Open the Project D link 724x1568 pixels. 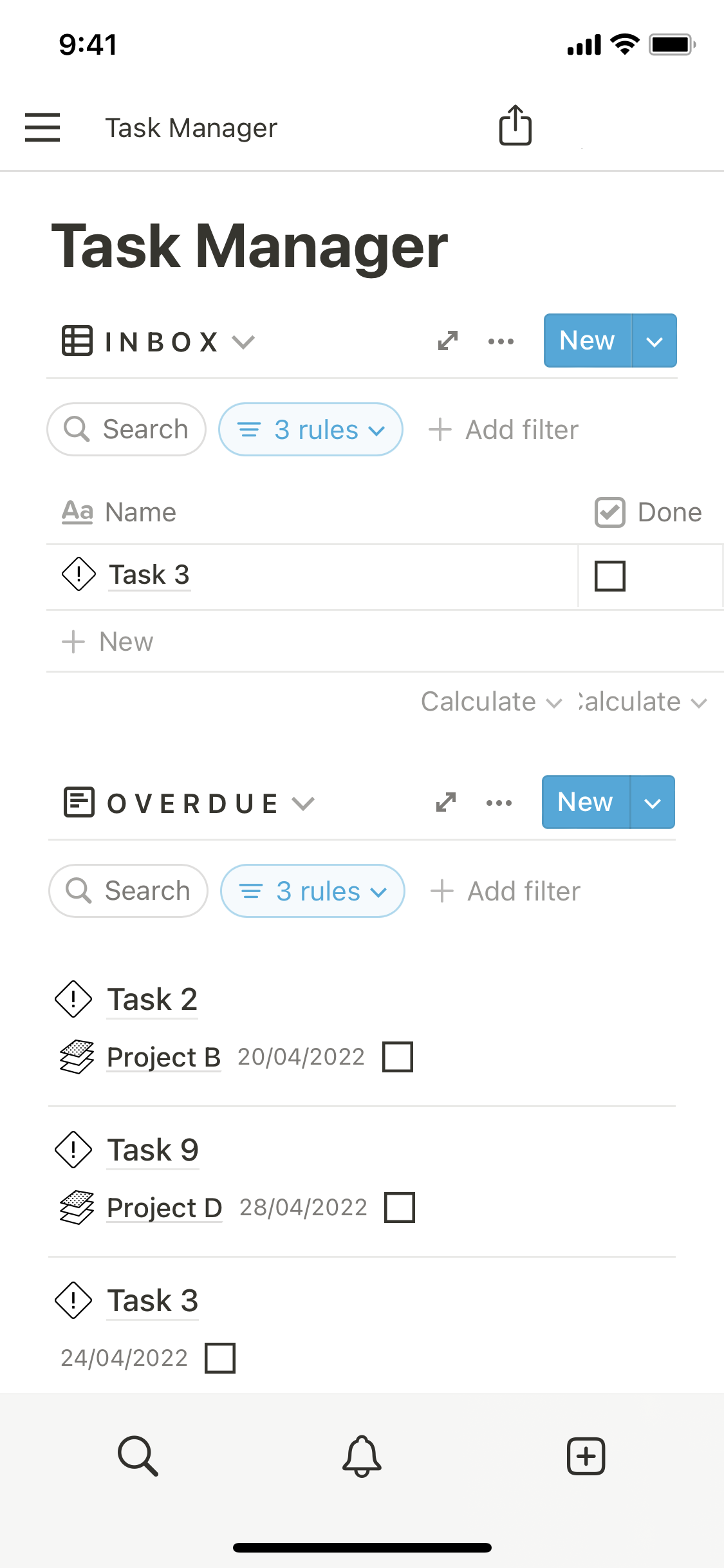[x=164, y=1208]
